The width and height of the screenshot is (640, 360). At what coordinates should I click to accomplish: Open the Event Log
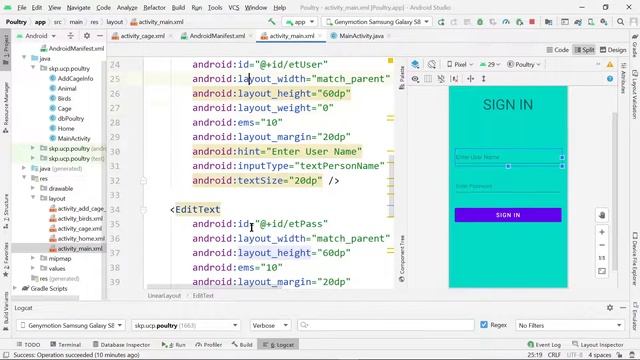click(544, 344)
